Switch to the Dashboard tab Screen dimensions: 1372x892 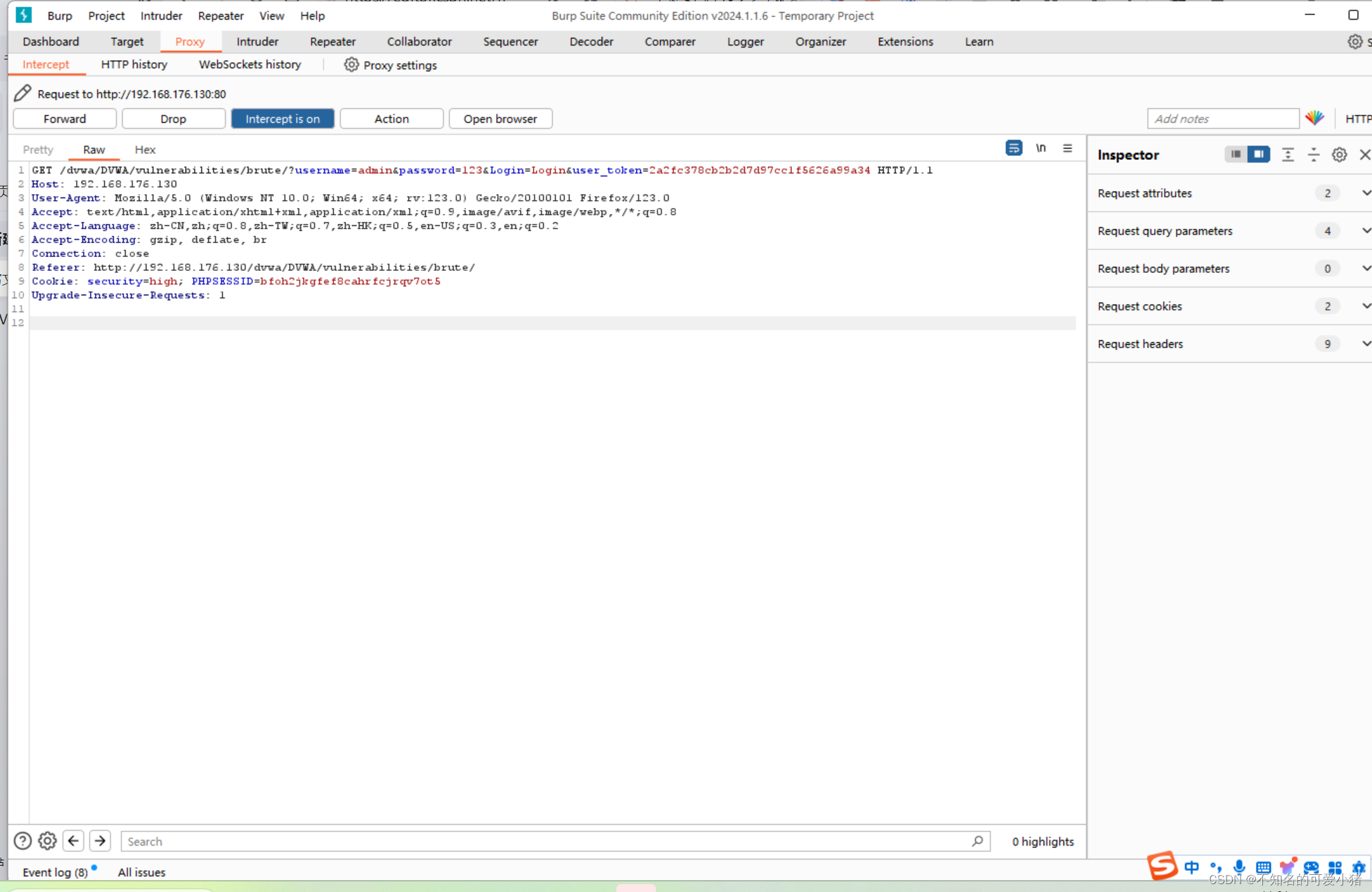pos(51,41)
